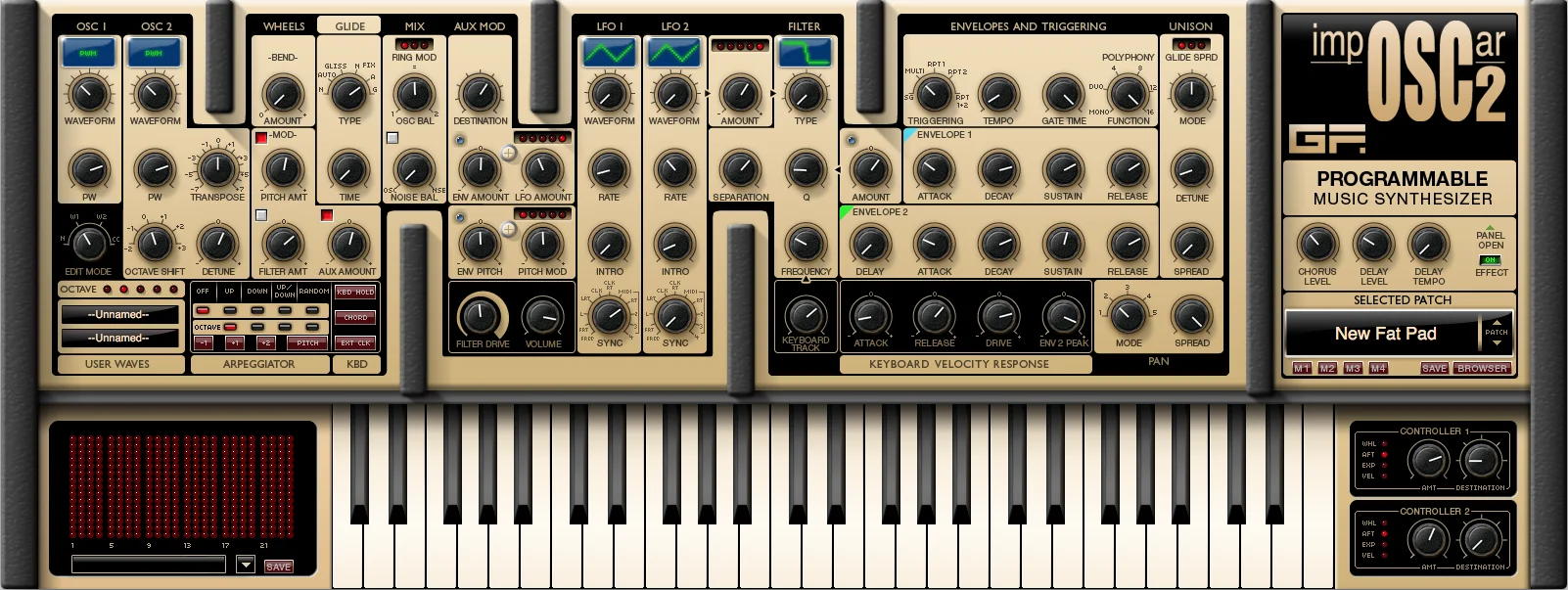Click the LED strip above PITCH MOD knob
This screenshot has width=1568, height=590.
(x=542, y=213)
